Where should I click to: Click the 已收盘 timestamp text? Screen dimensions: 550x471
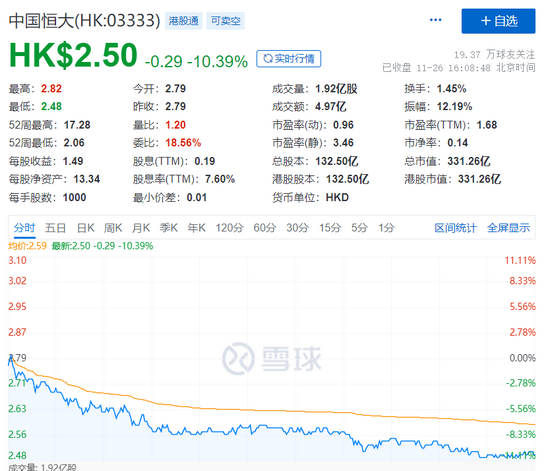tap(459, 68)
